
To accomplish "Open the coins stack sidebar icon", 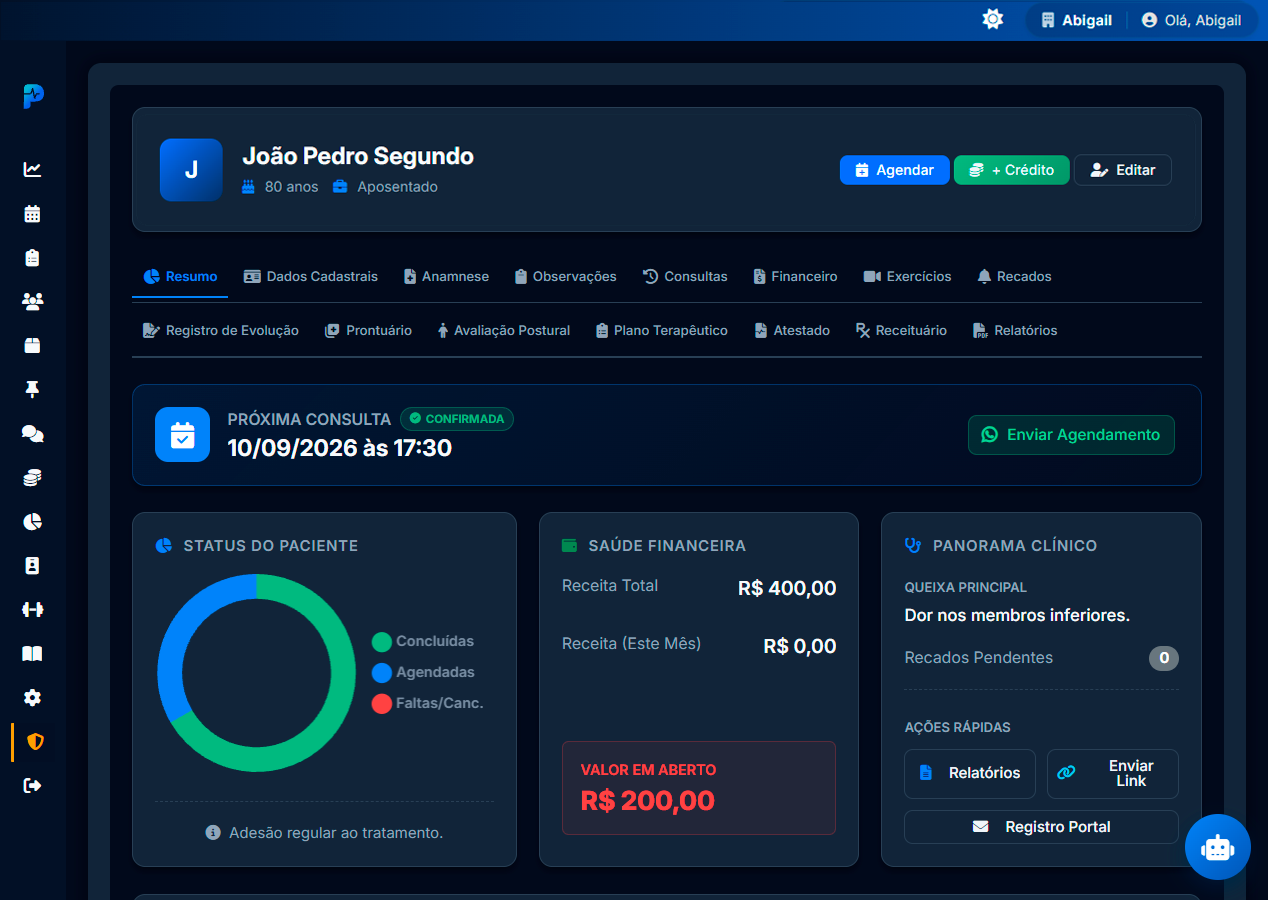I will click(33, 478).
